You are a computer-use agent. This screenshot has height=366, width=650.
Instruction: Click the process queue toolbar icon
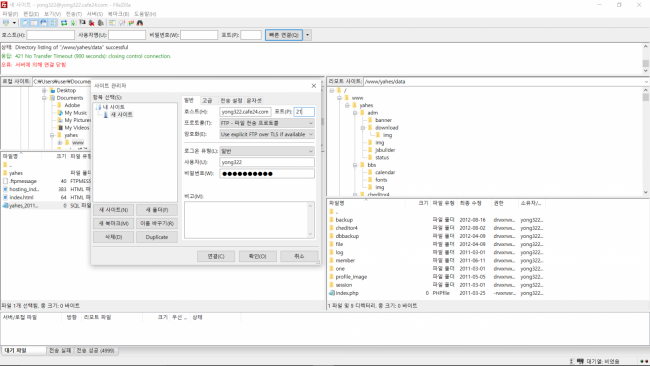[x=73, y=23]
